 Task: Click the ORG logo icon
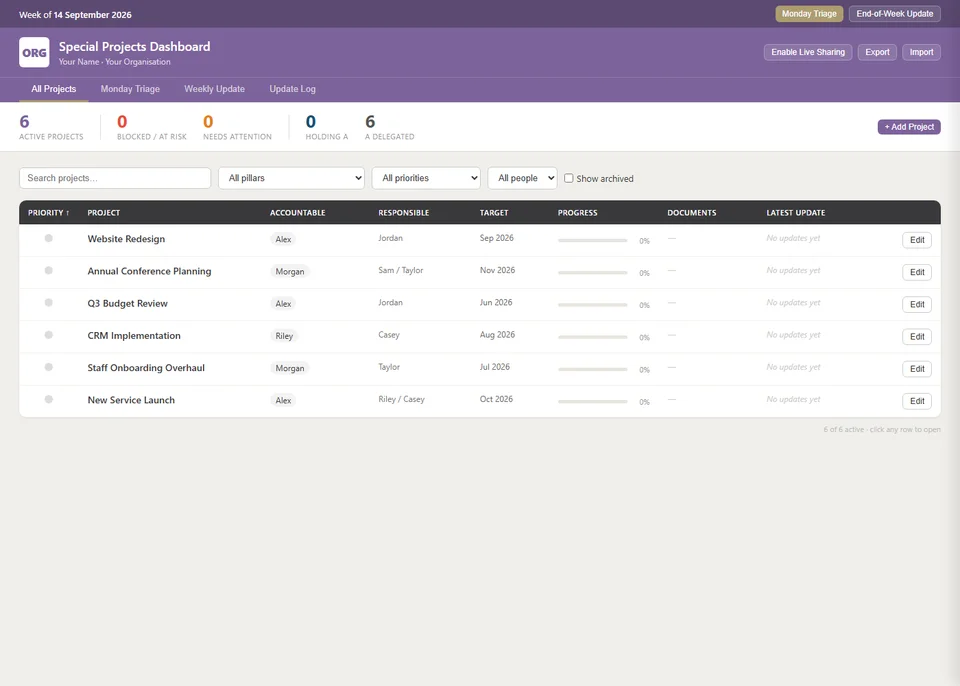pyautogui.click(x=34, y=53)
